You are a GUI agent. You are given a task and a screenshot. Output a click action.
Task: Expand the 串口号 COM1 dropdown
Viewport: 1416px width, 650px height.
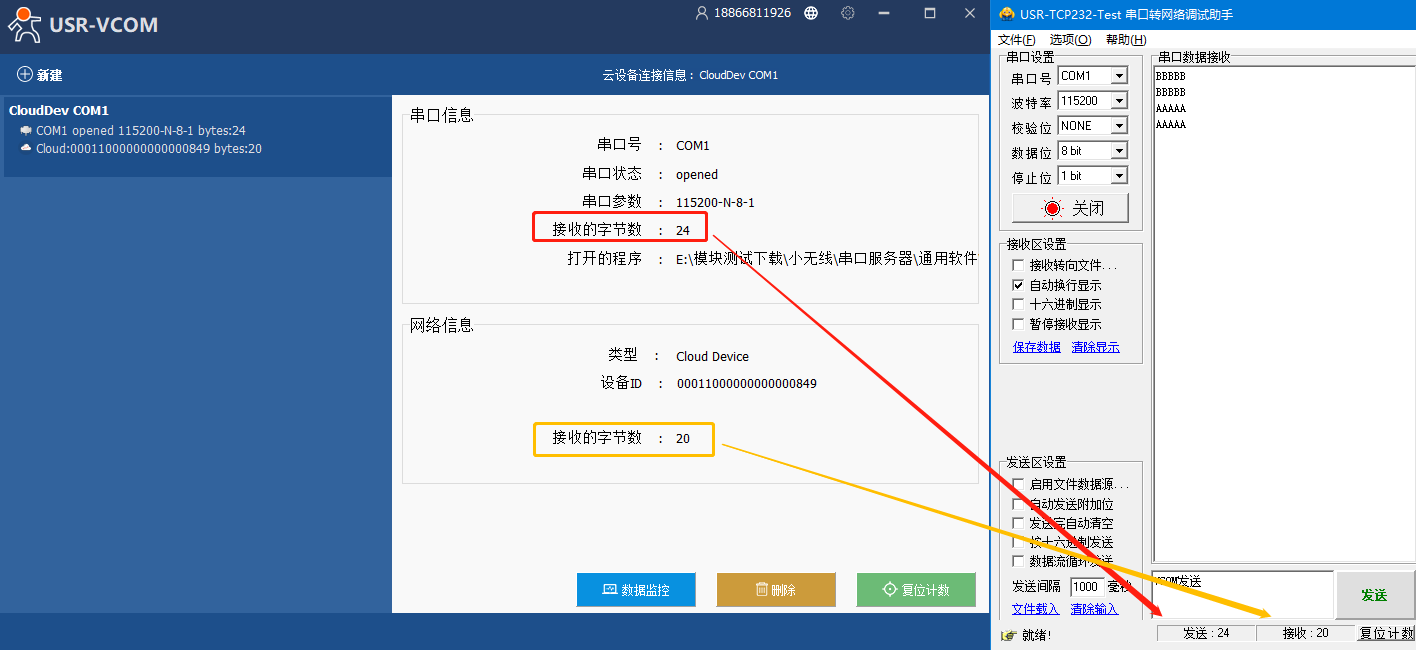click(x=1119, y=76)
